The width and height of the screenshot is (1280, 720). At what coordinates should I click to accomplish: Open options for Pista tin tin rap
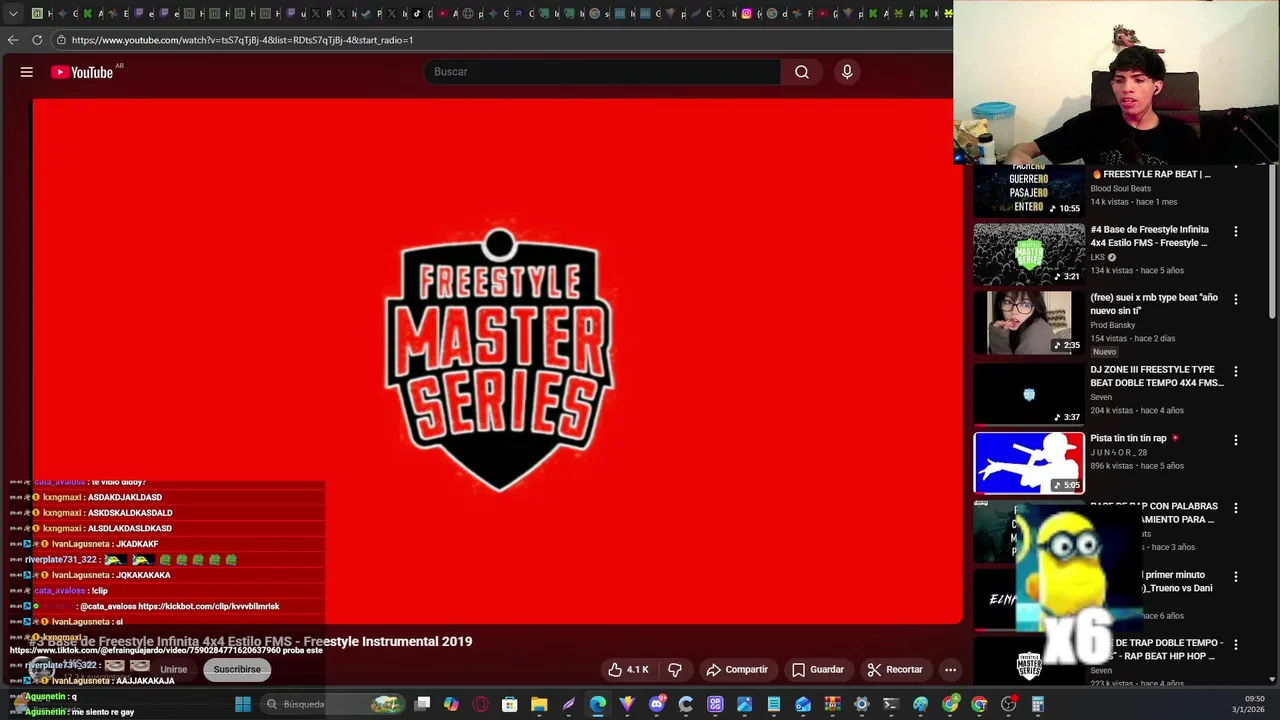pyautogui.click(x=1236, y=440)
